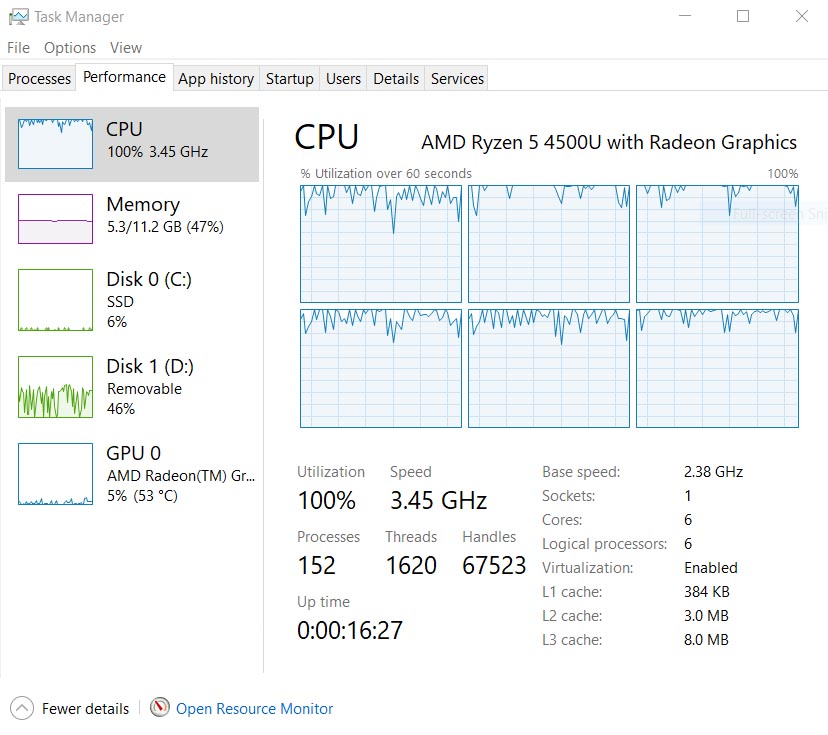828x735 pixels.
Task: Open the Services tab
Action: pyautogui.click(x=457, y=79)
